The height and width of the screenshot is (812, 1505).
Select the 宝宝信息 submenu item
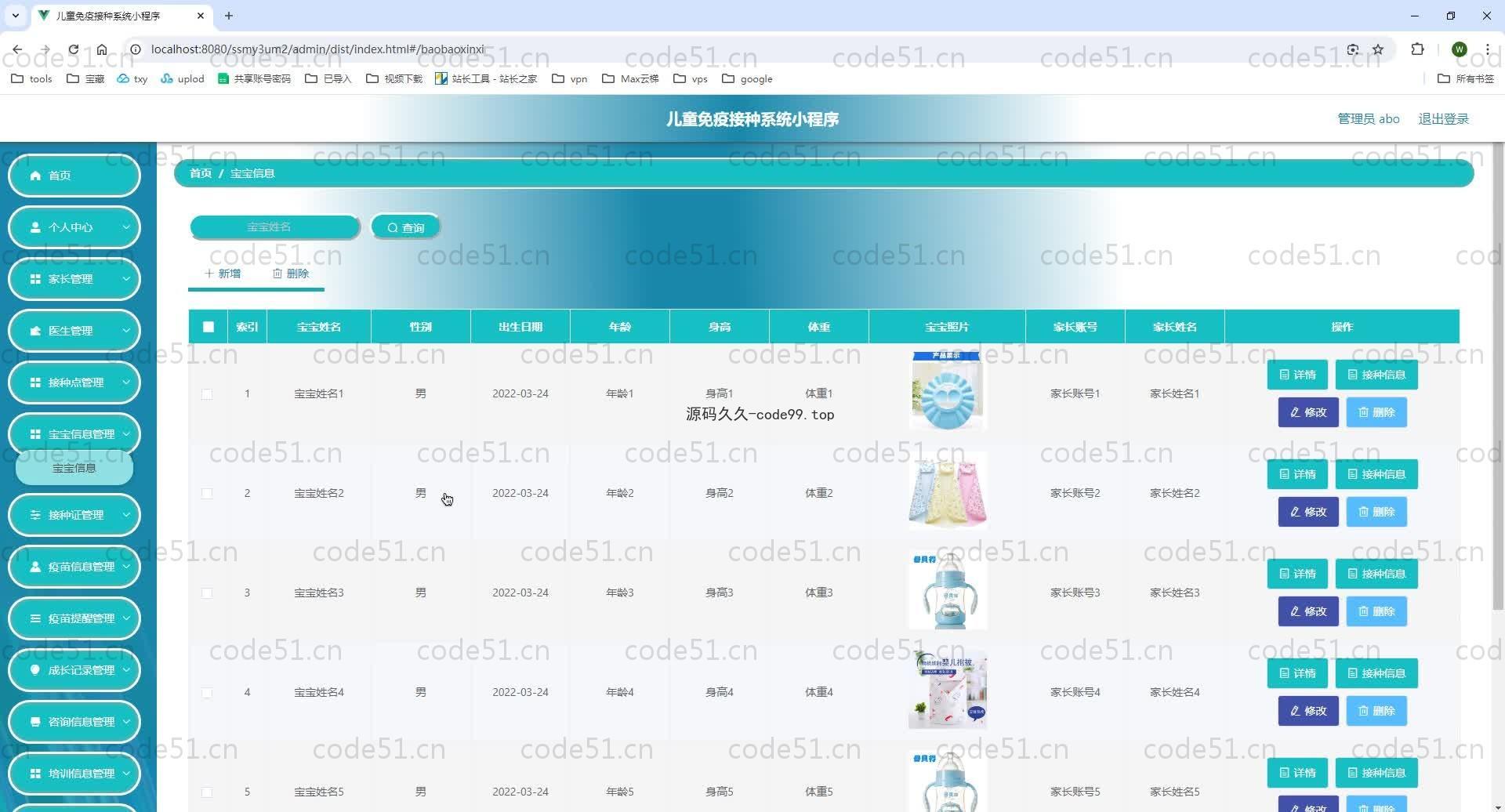(74, 468)
